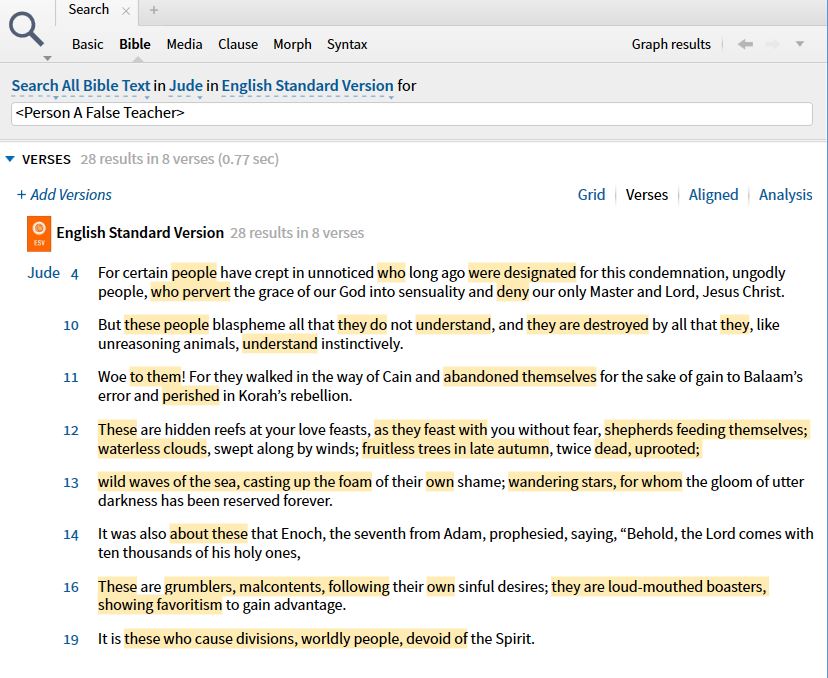
Task: Switch to Basic search type
Action: click(88, 44)
